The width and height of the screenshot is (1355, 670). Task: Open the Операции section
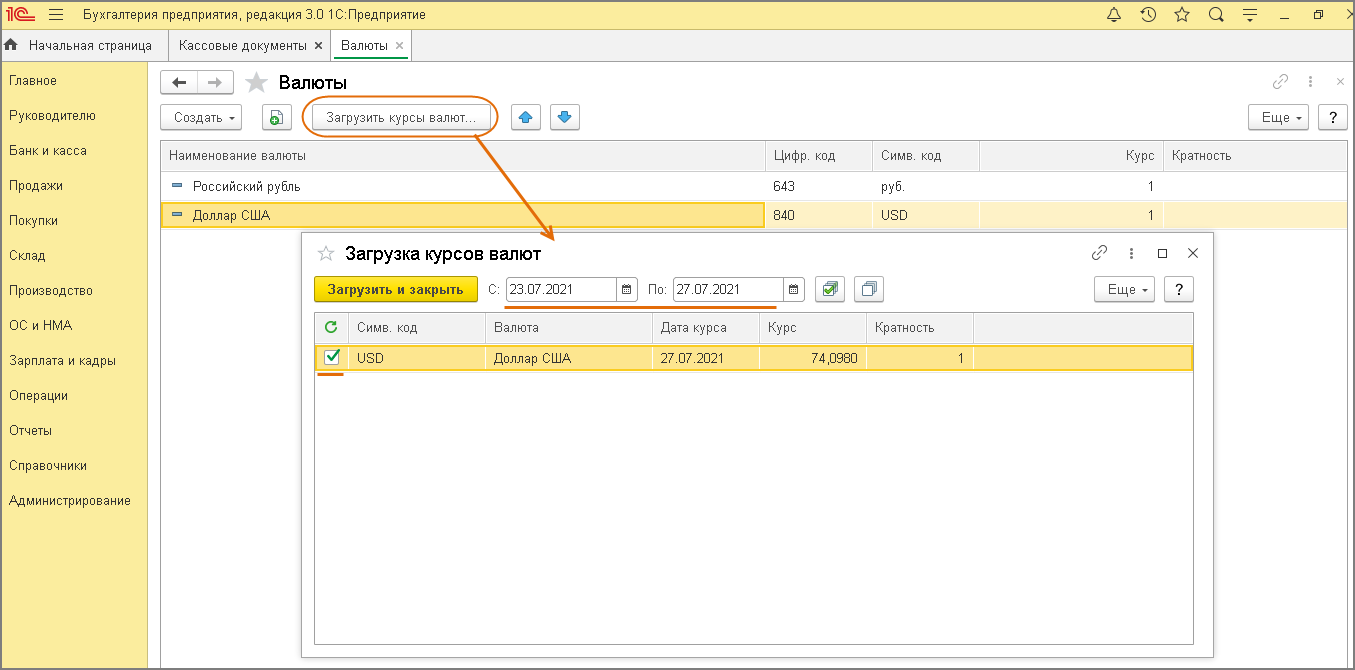pyautogui.click(x=38, y=395)
